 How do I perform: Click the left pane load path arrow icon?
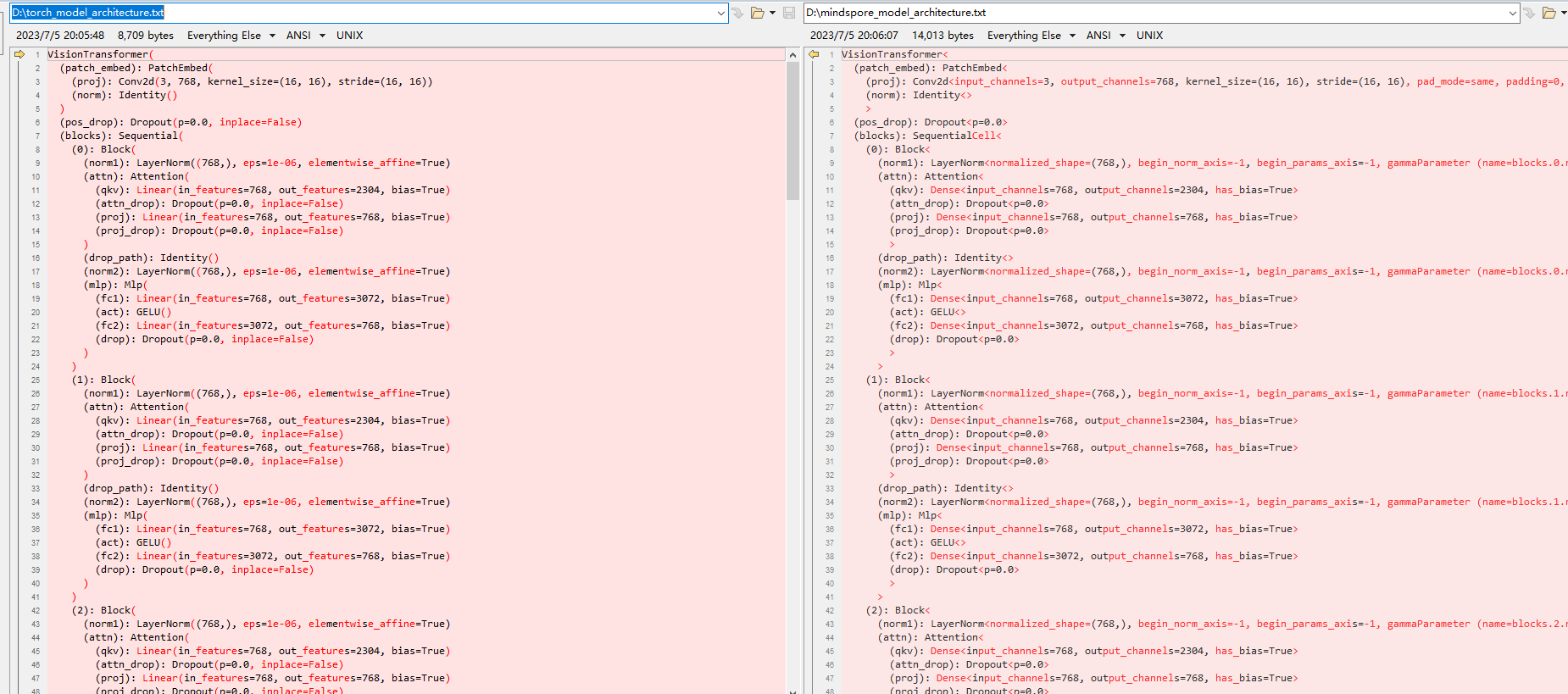coord(738,13)
